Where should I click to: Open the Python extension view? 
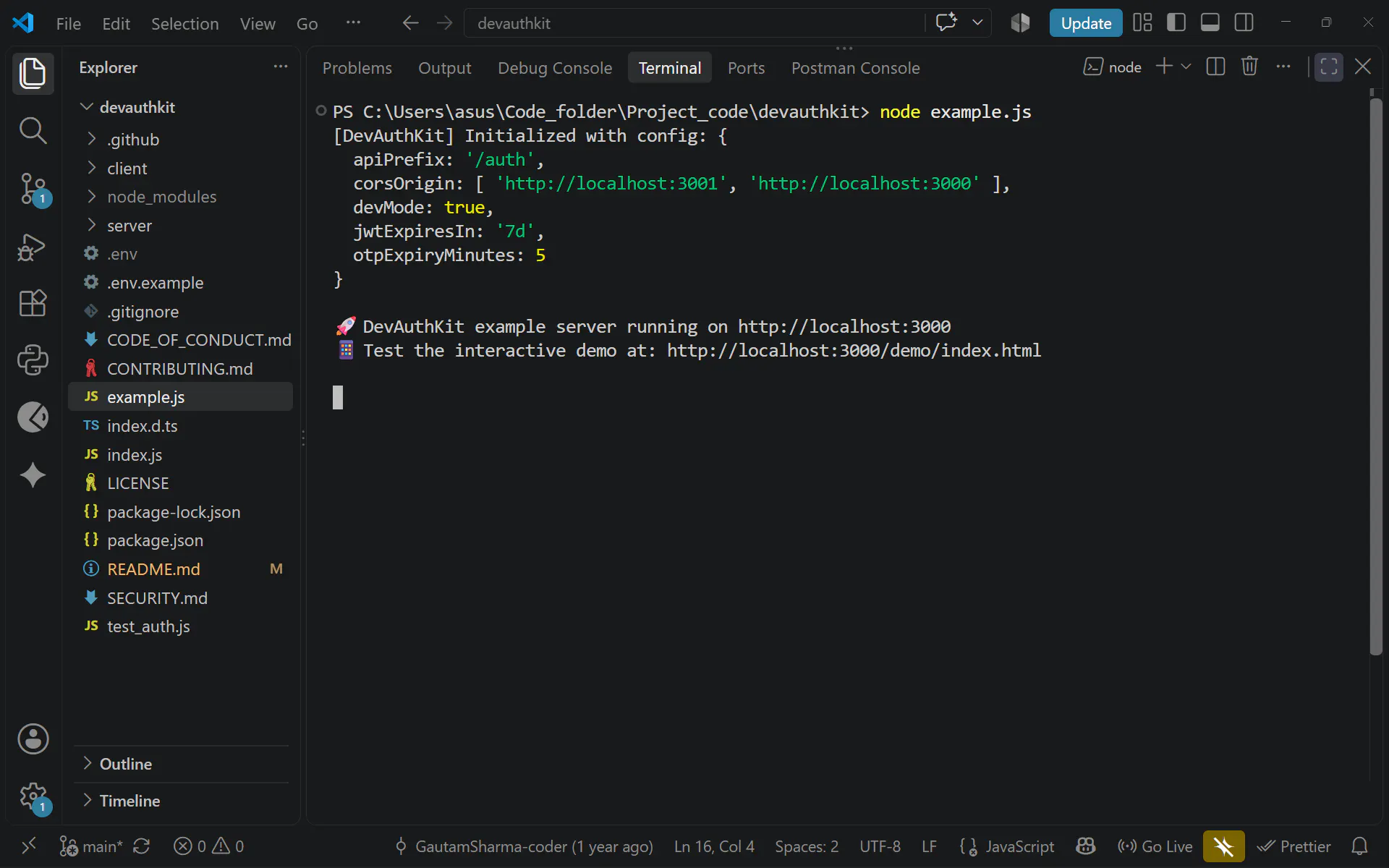click(33, 359)
